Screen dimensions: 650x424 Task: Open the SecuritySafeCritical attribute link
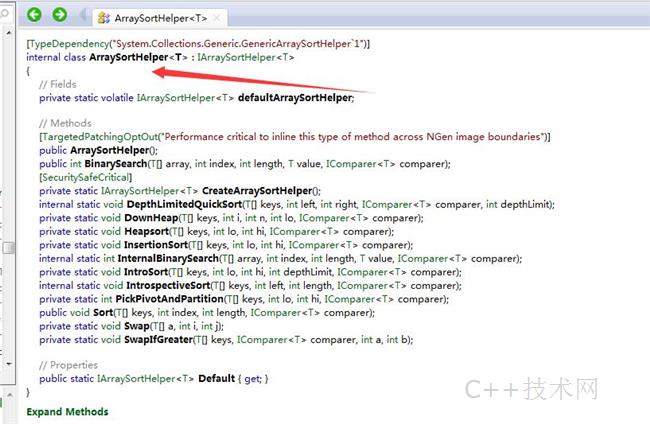click(85, 177)
